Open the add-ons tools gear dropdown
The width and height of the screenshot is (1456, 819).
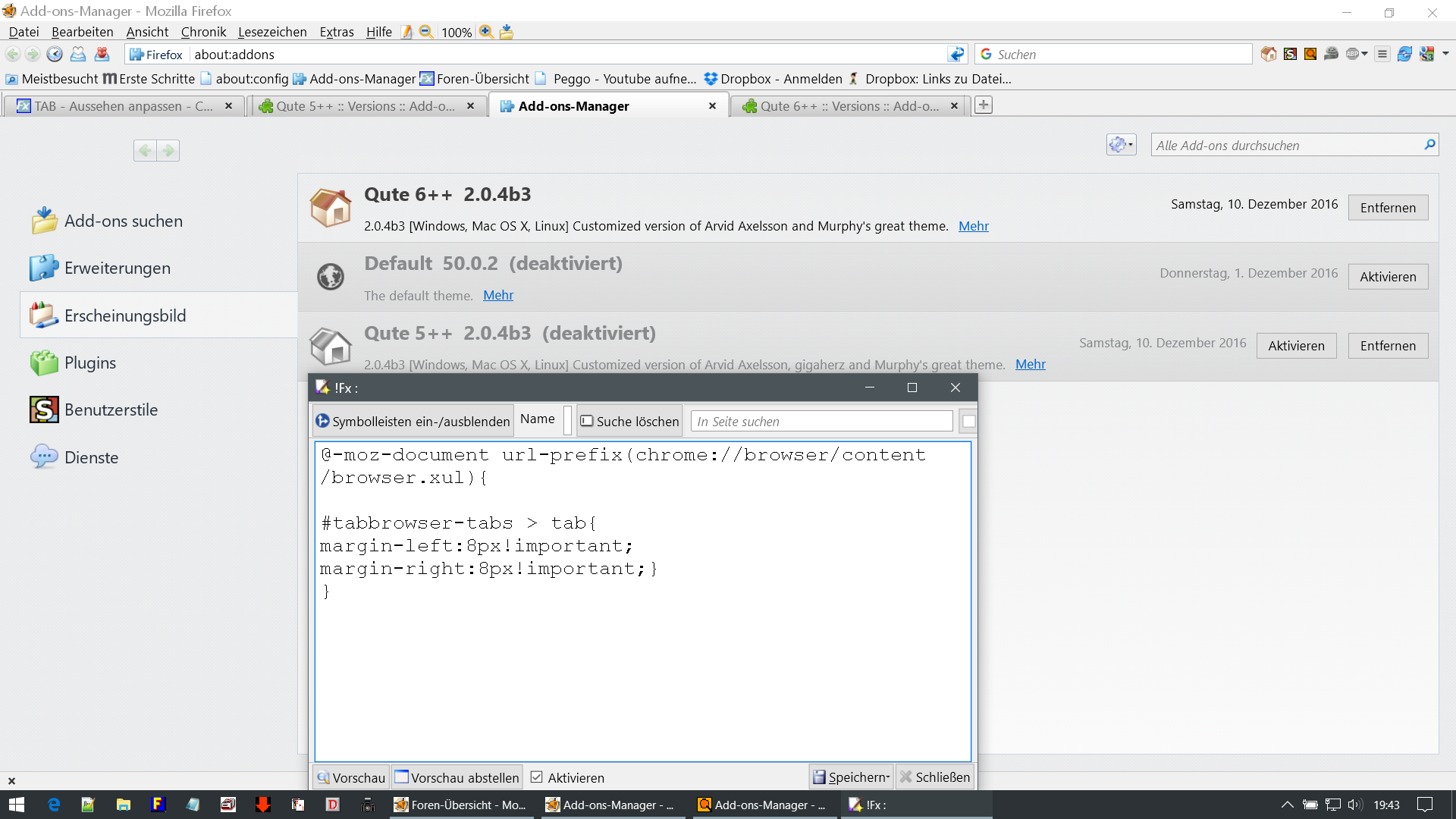click(1121, 145)
